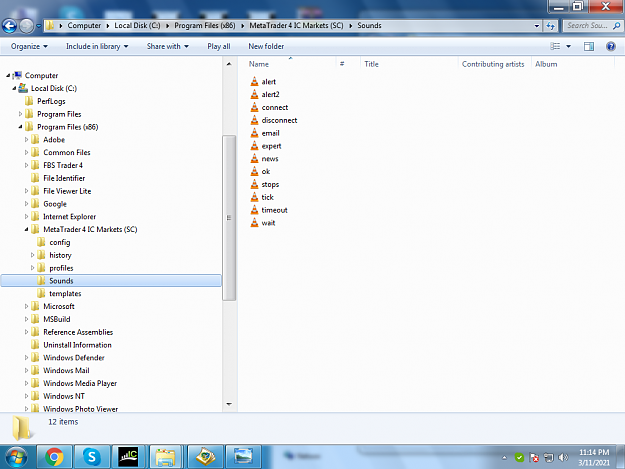Image resolution: width=625 pixels, height=469 pixels.
Task: Select the alert2 sound file
Action: 265,94
